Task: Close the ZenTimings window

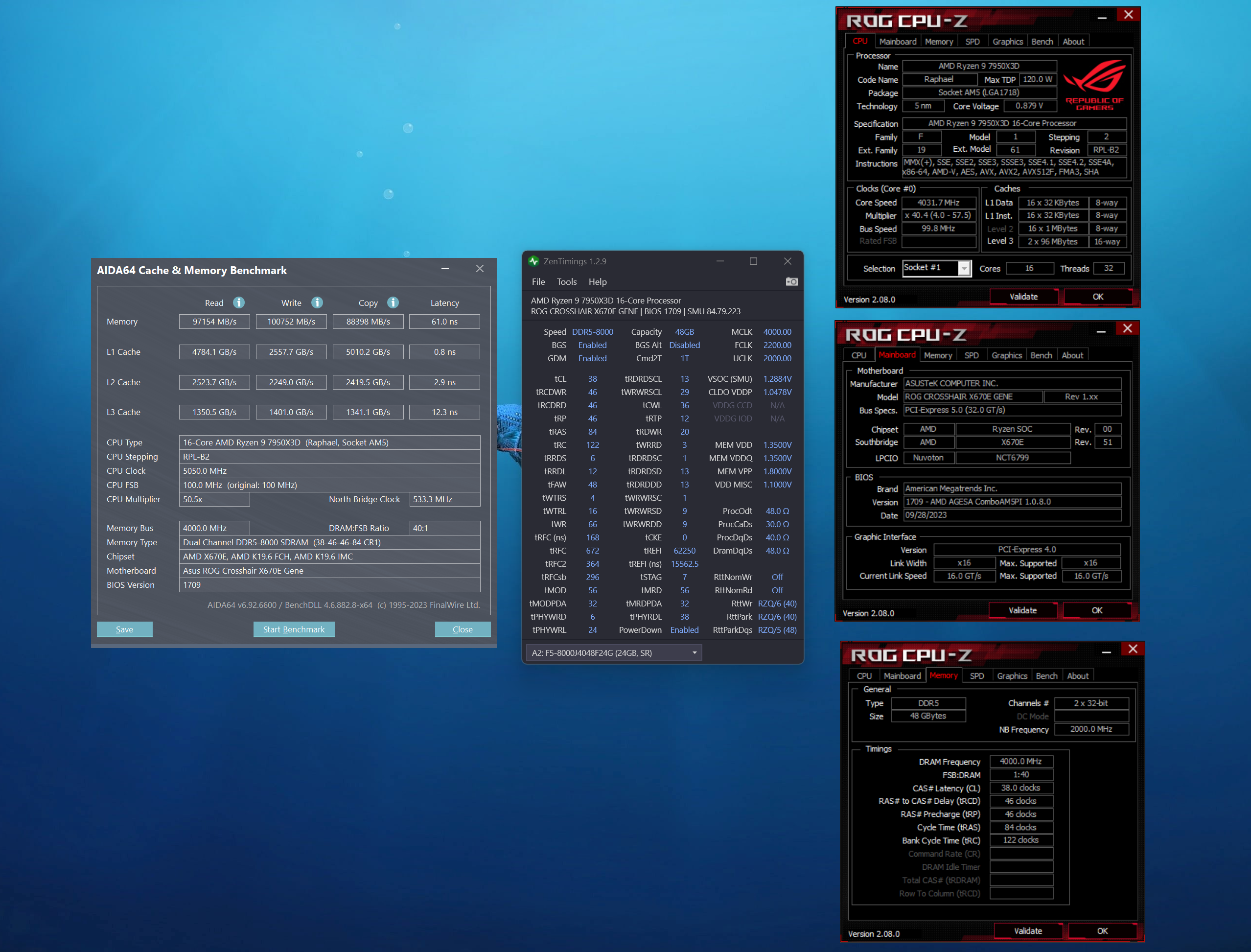Action: (x=788, y=261)
